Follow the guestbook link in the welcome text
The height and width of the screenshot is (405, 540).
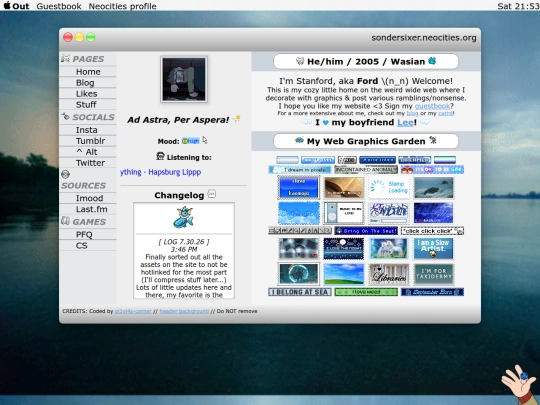coord(432,106)
